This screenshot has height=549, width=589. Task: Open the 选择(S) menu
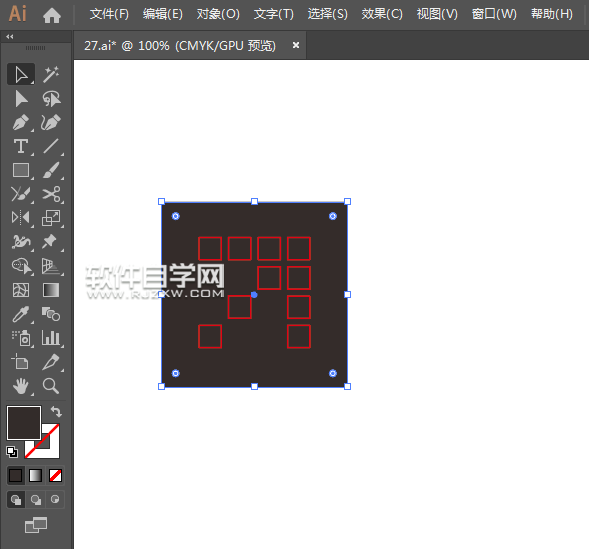coord(328,14)
